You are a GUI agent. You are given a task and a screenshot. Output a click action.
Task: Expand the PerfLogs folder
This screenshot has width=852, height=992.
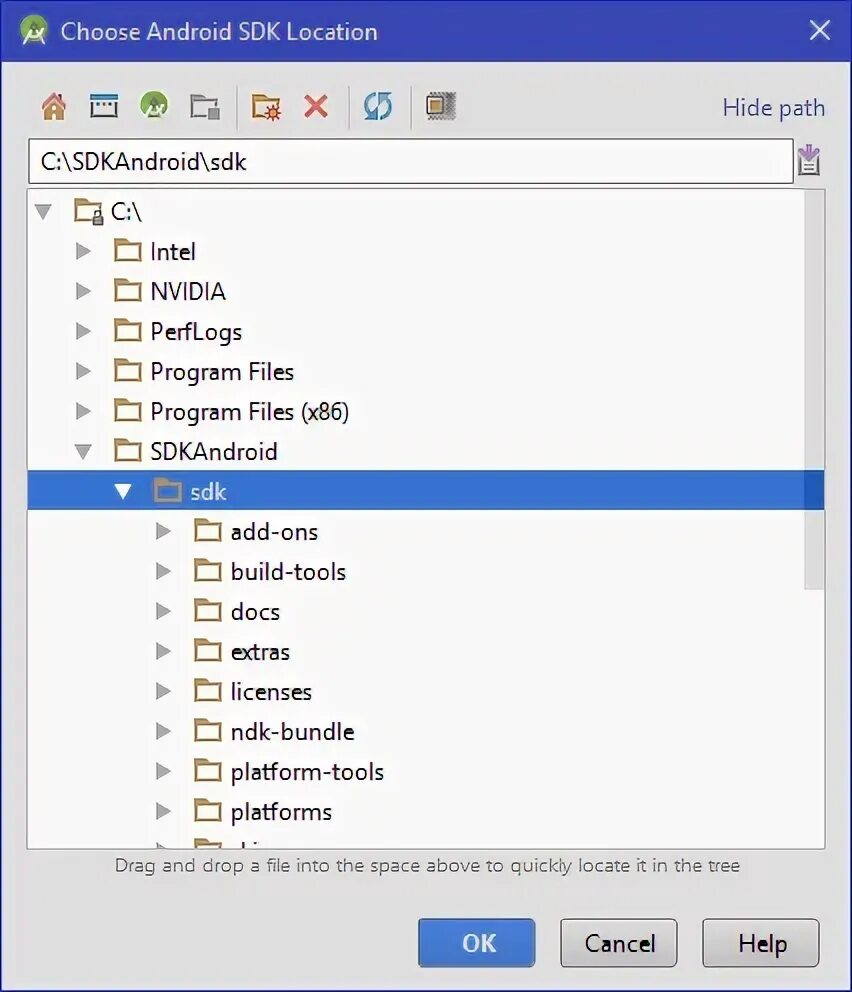click(x=83, y=331)
